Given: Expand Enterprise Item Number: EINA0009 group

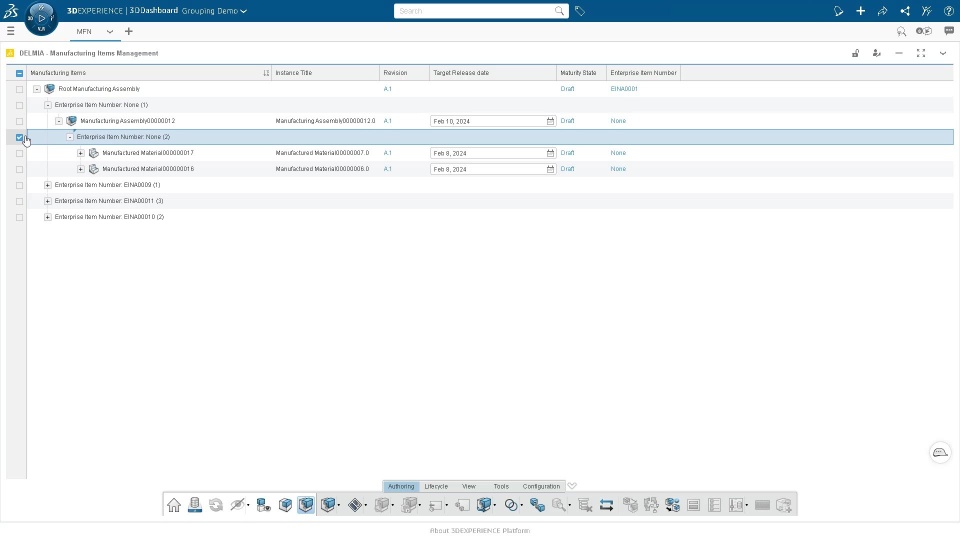Looking at the screenshot, I should (48, 184).
